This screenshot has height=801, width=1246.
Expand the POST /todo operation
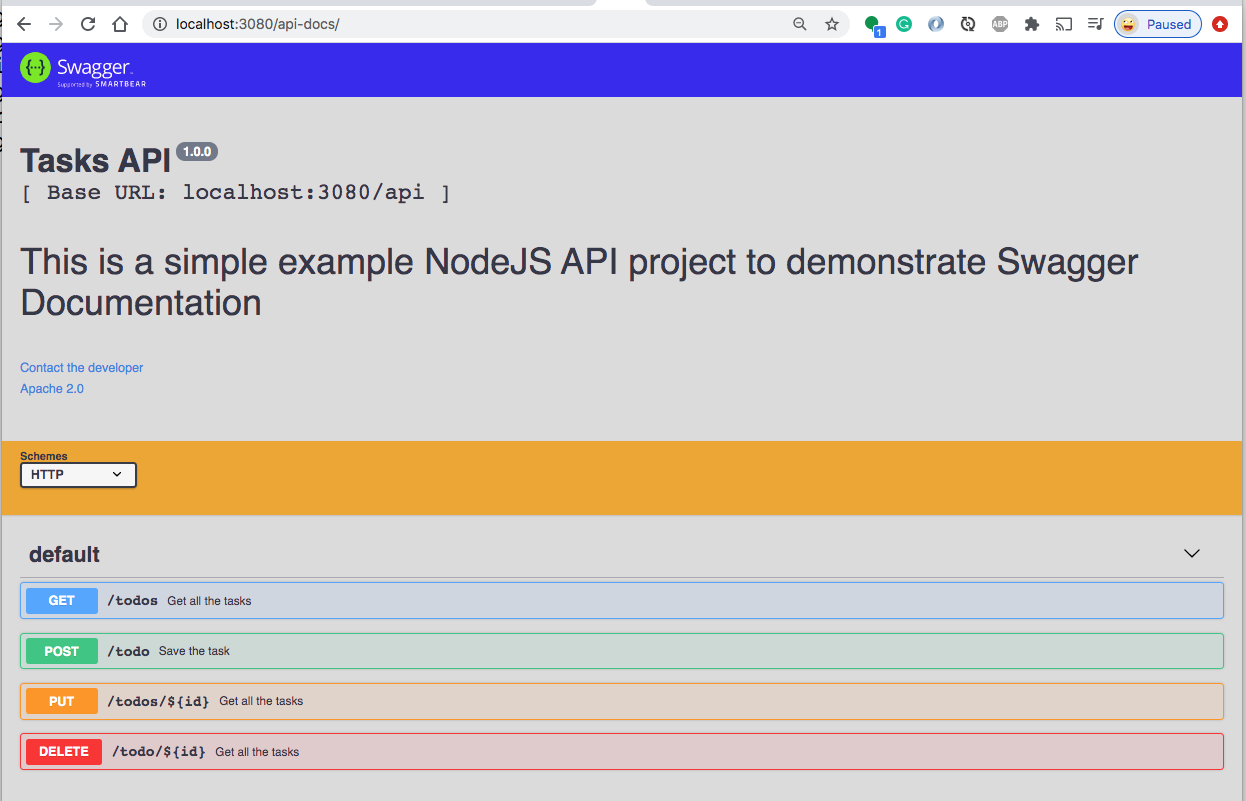coord(620,650)
